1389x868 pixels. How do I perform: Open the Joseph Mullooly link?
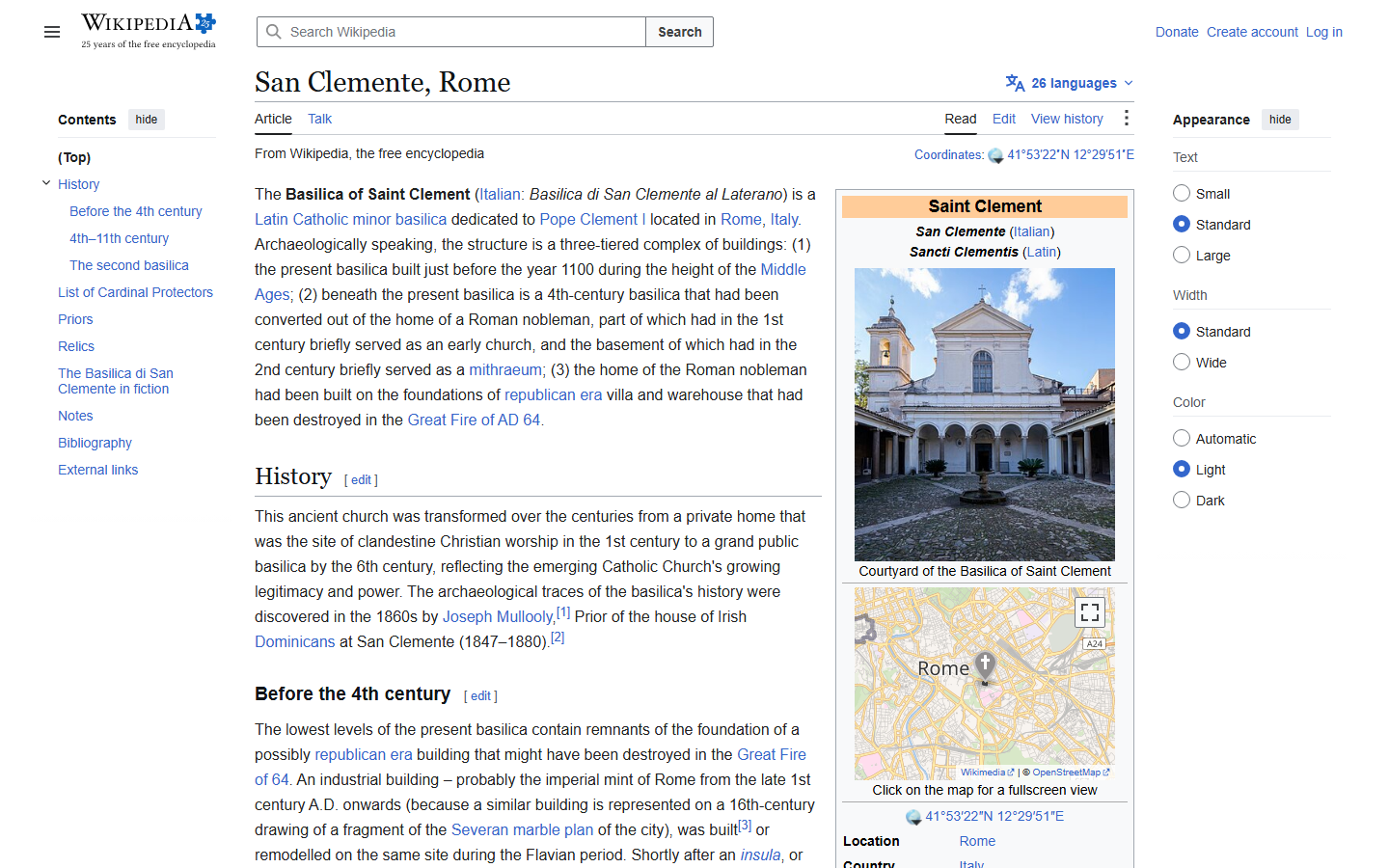tap(498, 616)
